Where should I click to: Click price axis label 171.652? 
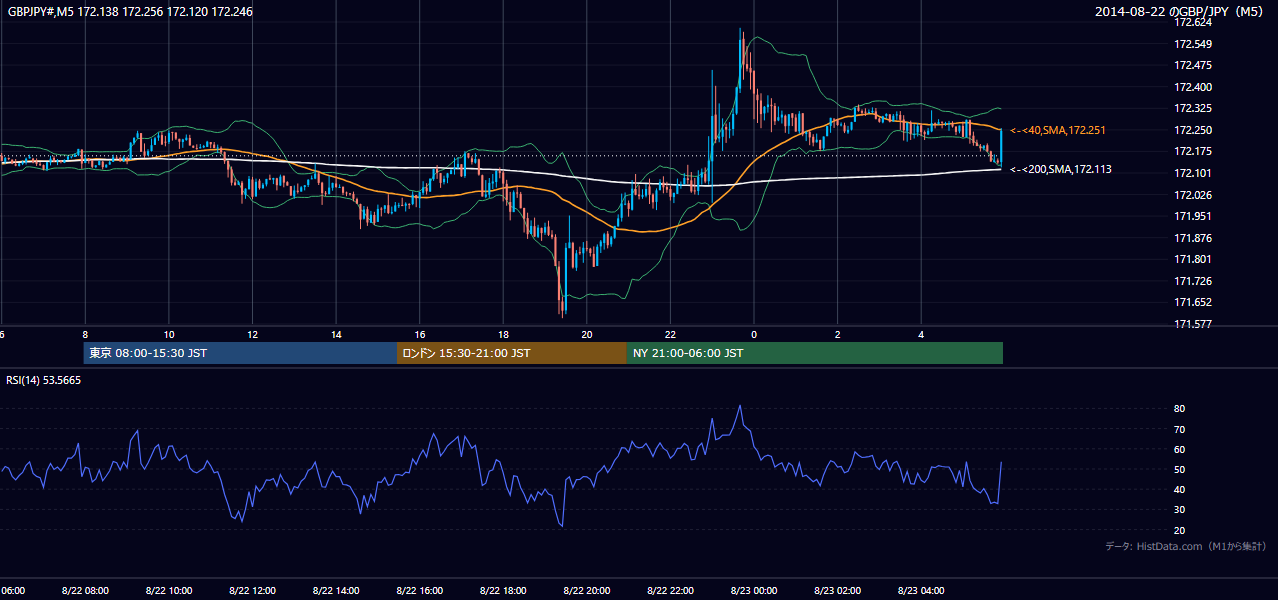1194,302
